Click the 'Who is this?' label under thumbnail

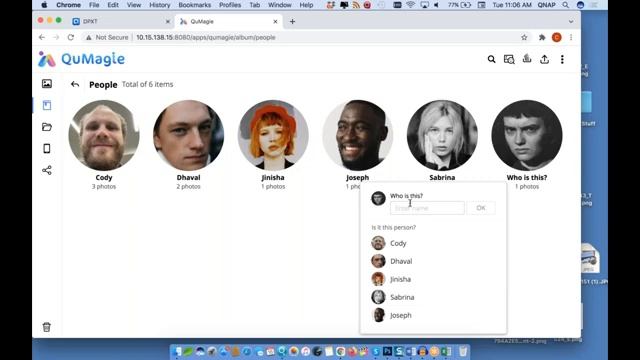point(527,178)
